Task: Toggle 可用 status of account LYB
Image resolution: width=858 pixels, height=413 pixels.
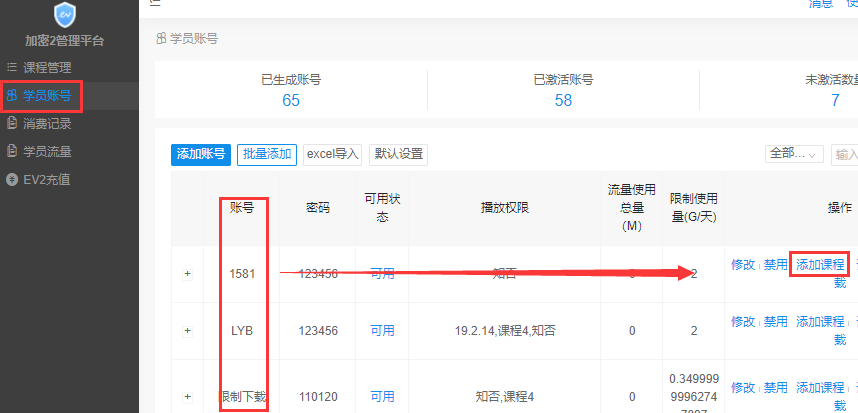Action: tap(382, 330)
